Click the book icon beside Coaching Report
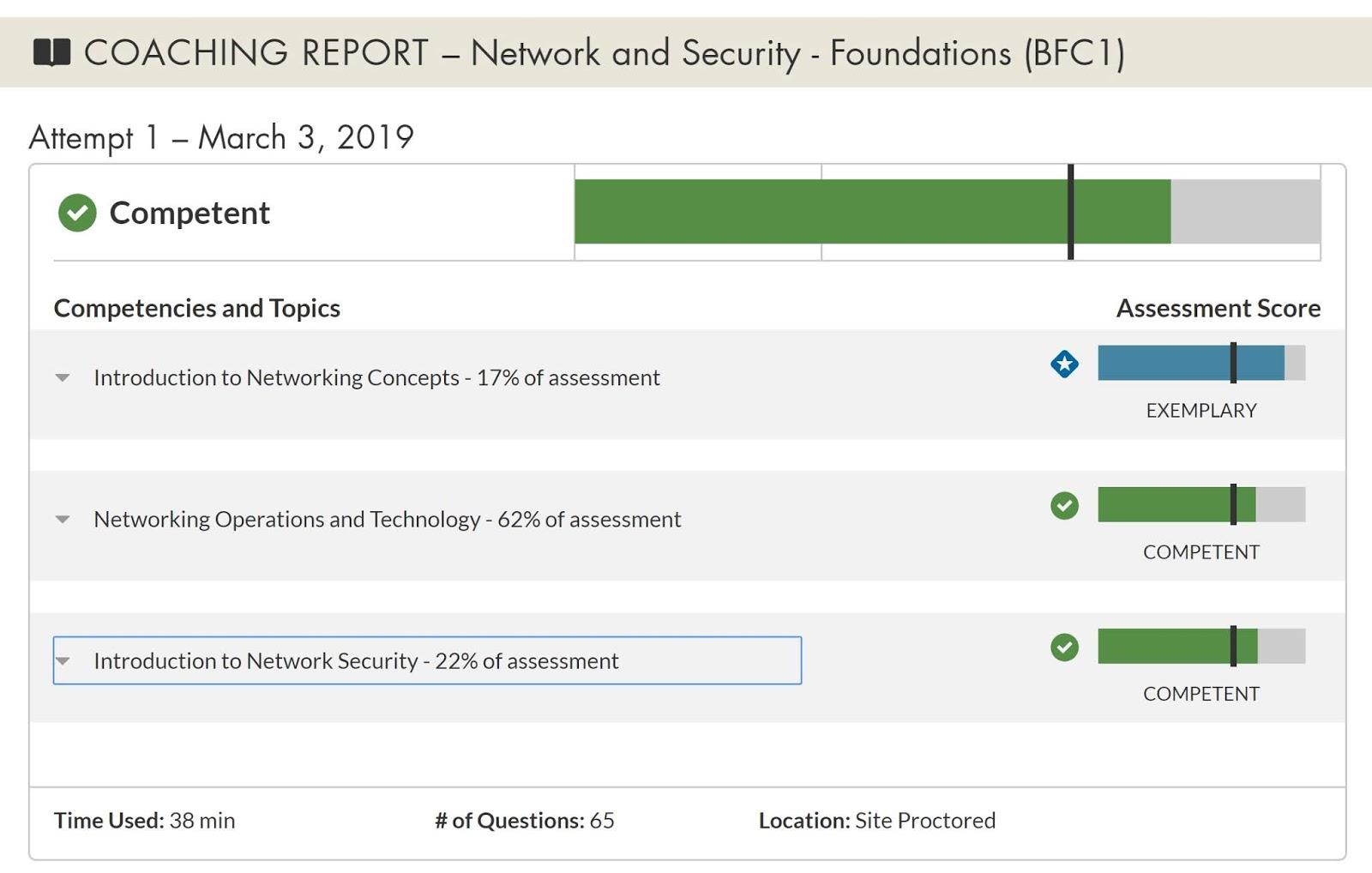Viewport: 1372px width, 873px height. 51,53
